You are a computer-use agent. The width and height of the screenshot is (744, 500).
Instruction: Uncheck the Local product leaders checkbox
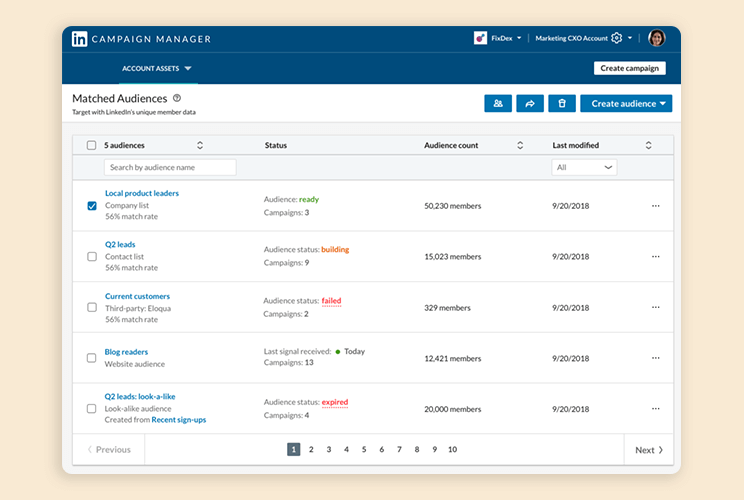pos(92,206)
